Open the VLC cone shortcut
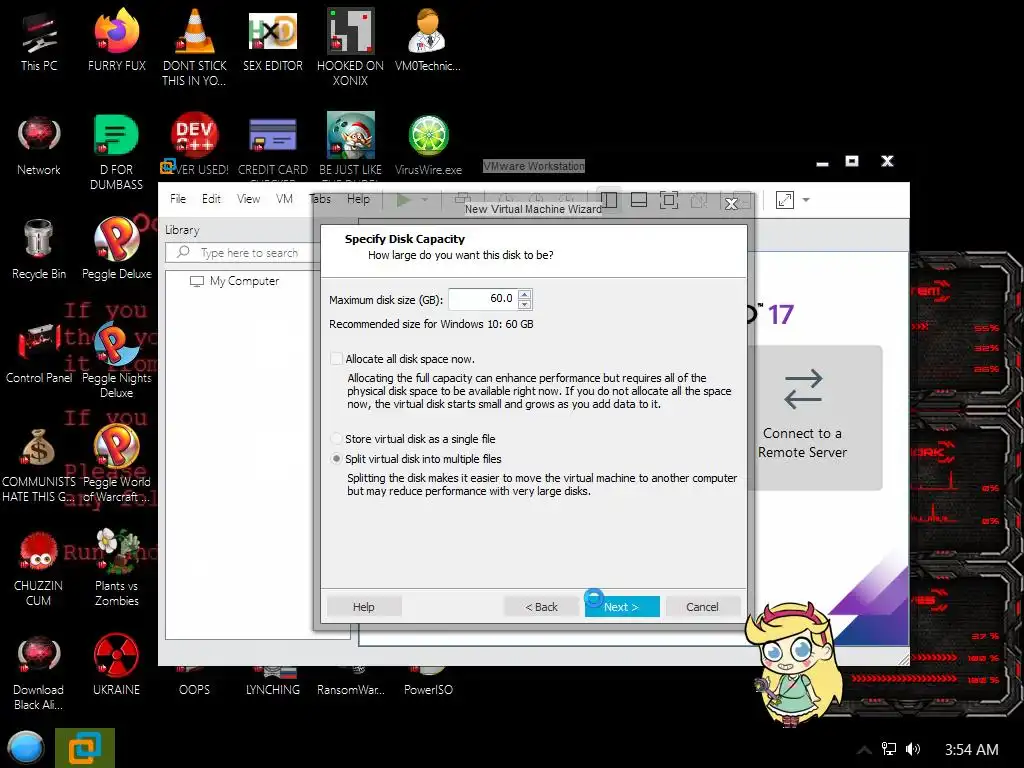The width and height of the screenshot is (1024, 768). click(195, 47)
